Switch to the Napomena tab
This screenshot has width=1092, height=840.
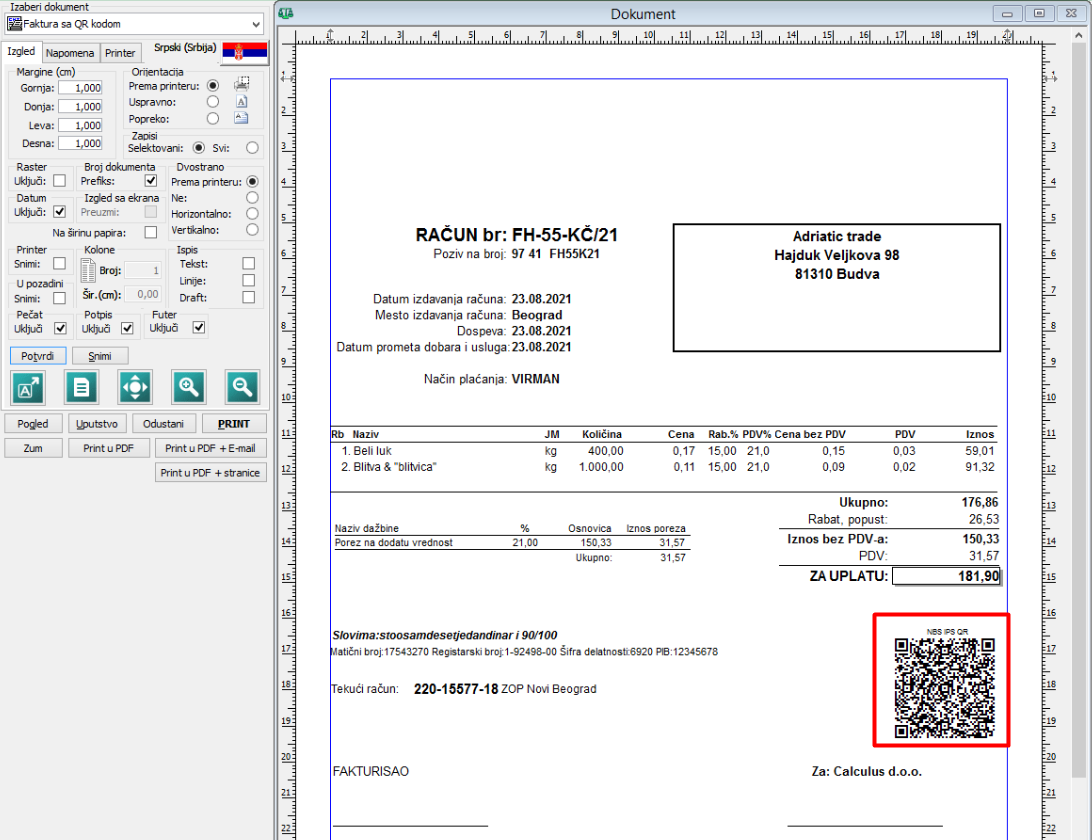tap(70, 53)
